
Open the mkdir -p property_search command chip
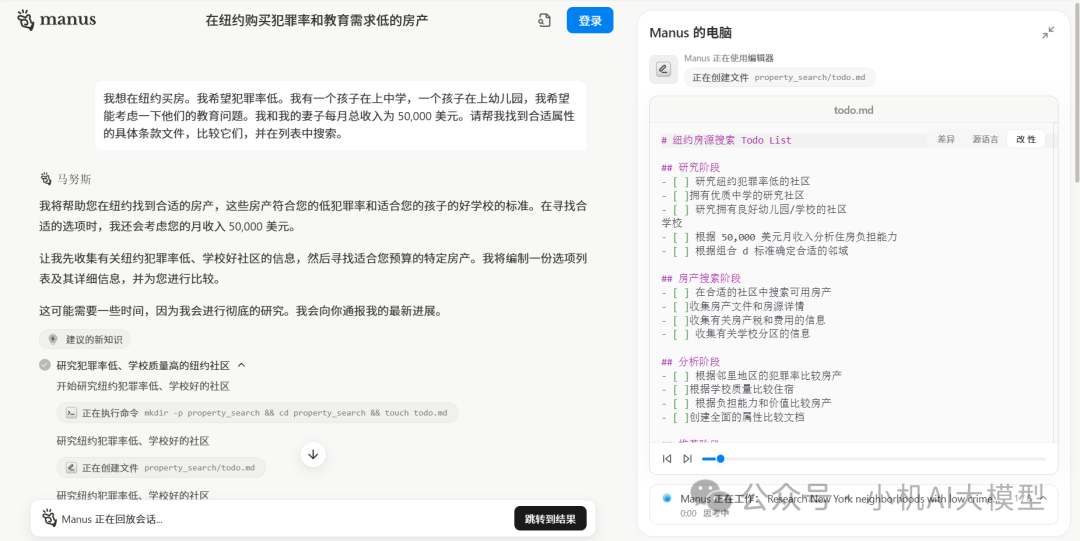257,413
